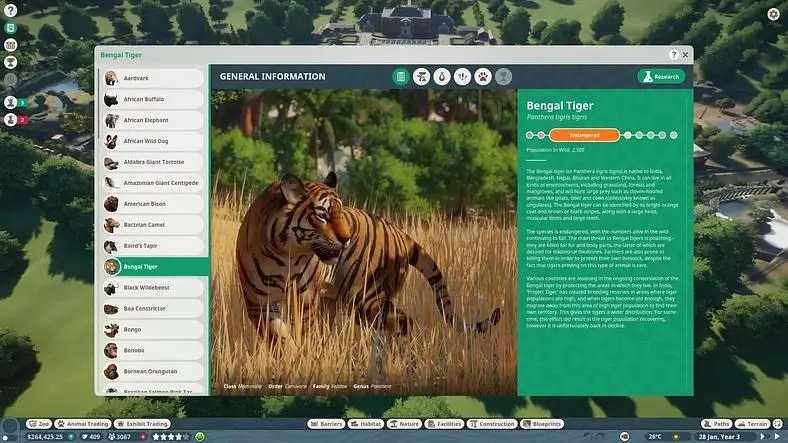Viewport: 788px width, 443px height.
Task: Click the red icon after guest count
Action: click(143, 437)
